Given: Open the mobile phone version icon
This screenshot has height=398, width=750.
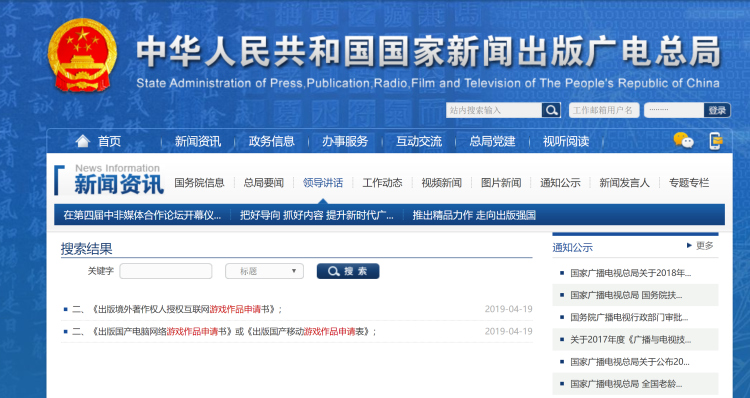Looking at the screenshot, I should pyautogui.click(x=716, y=141).
